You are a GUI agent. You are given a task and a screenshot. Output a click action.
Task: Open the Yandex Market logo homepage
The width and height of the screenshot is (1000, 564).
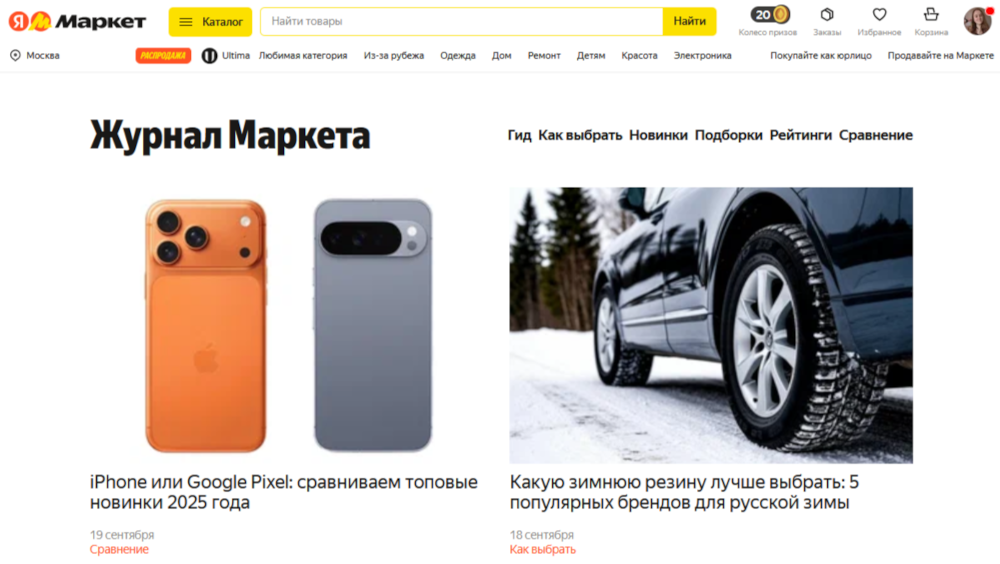click(x=77, y=22)
